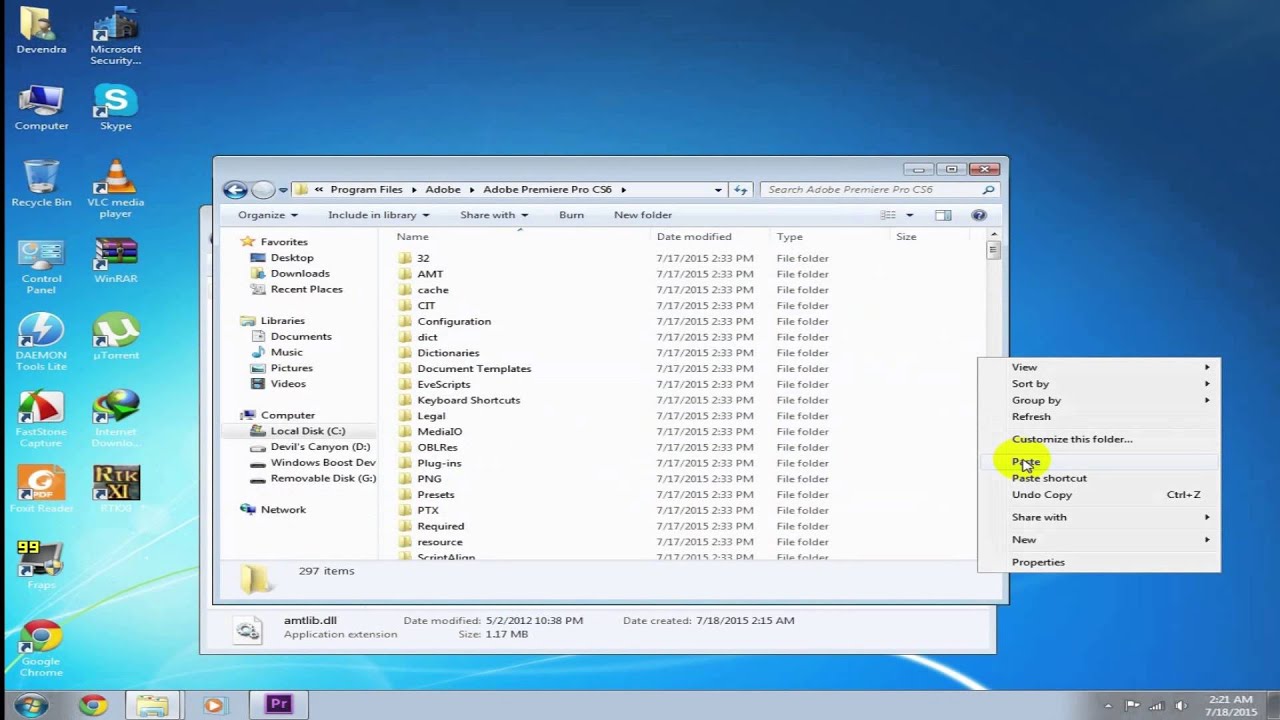Viewport: 1280px width, 720px height.
Task: Launch Skype from the desktop
Action: point(115,107)
